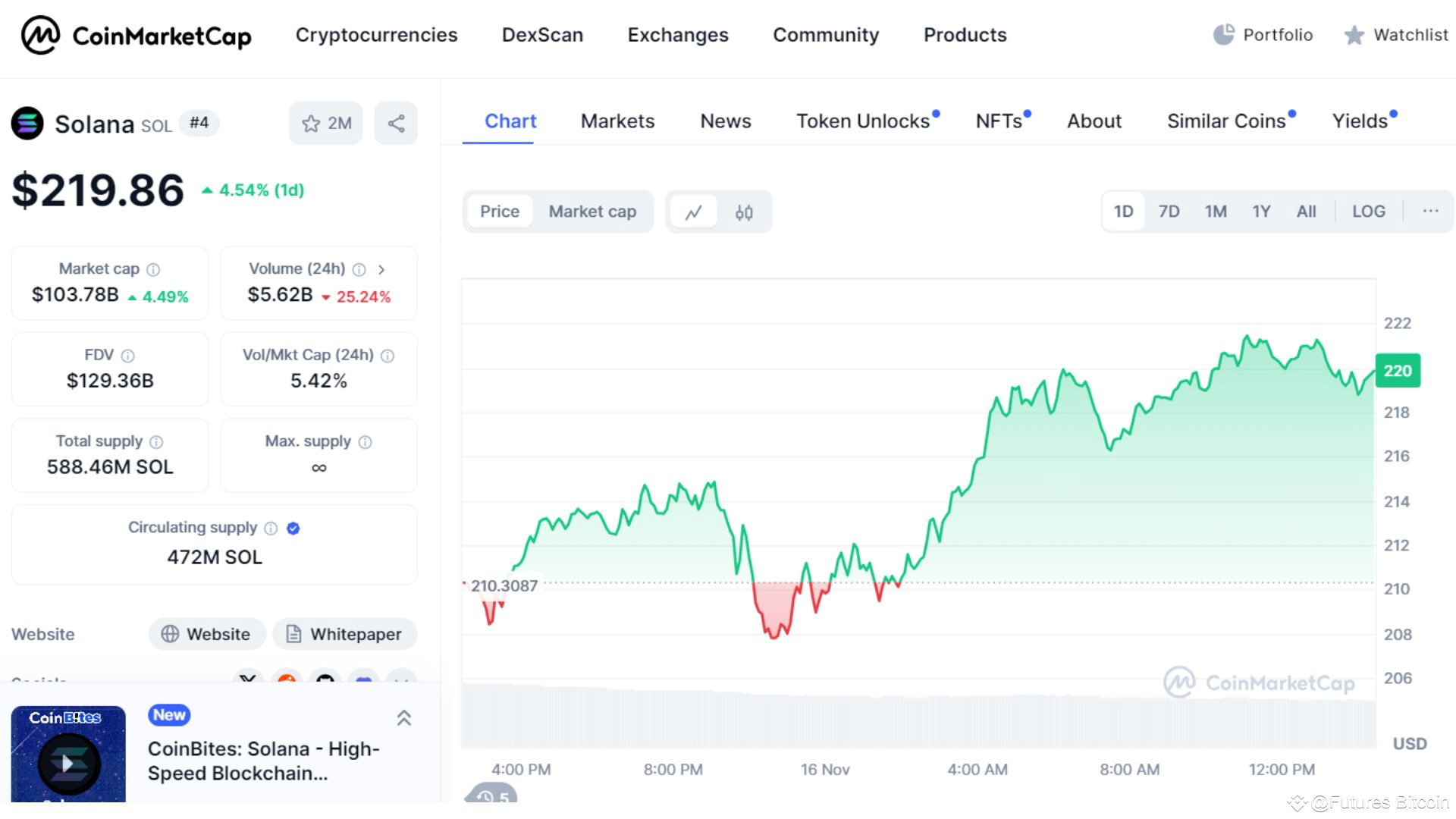This screenshot has height=819, width=1456.
Task: Collapse the CoinBites banner with double chevron
Action: point(404,718)
